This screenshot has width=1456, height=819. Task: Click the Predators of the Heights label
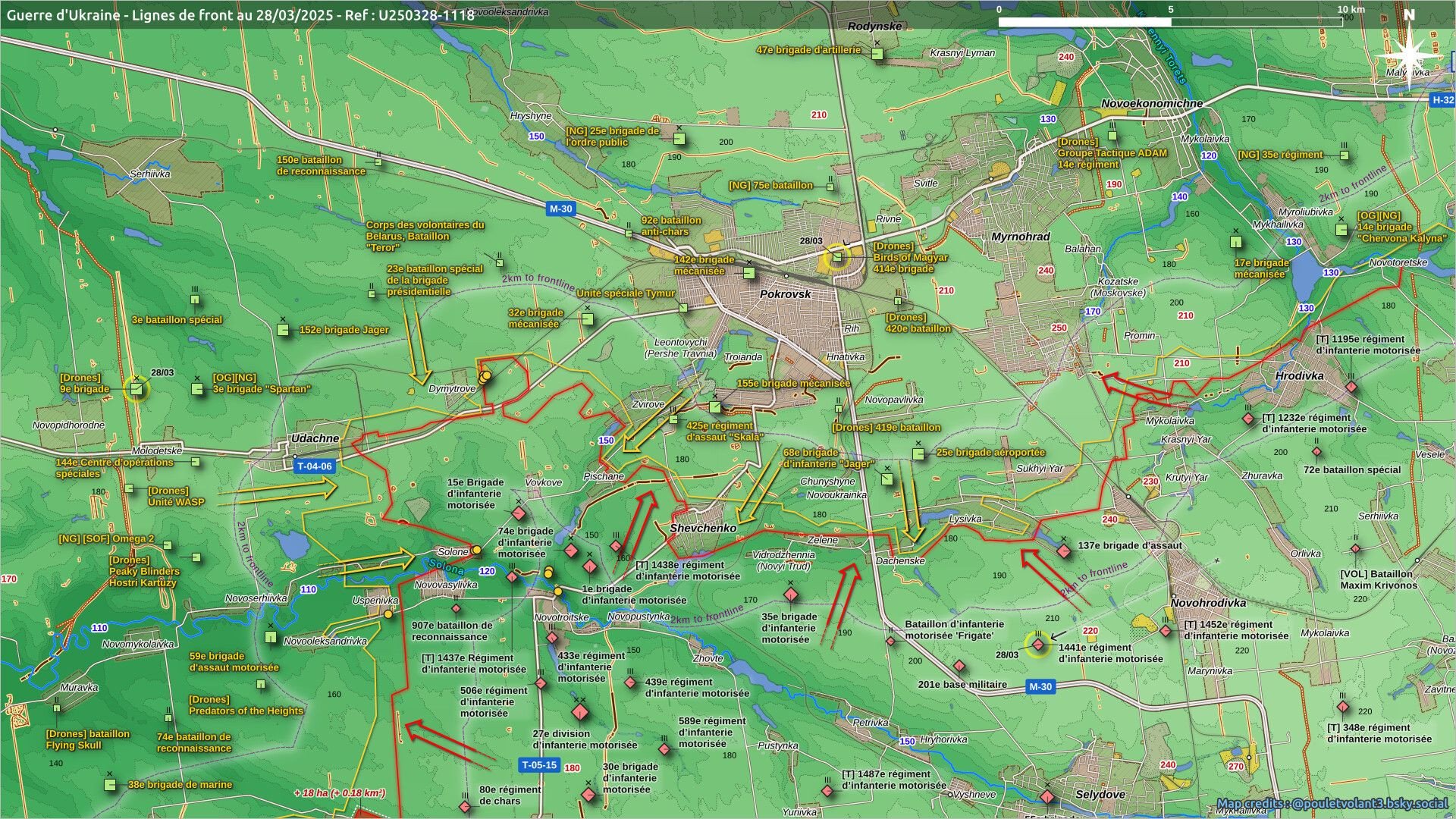pyautogui.click(x=246, y=705)
